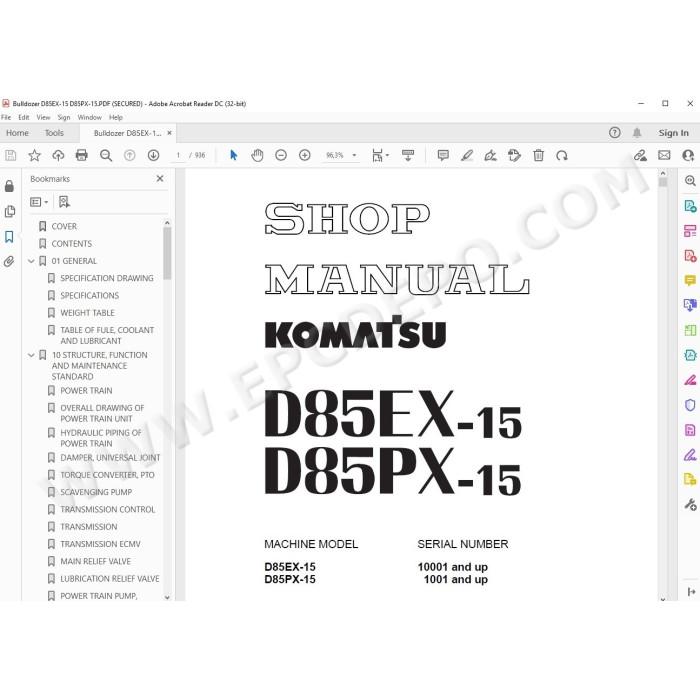This screenshot has height=700, width=700.
Task: Show the security lock settings panel
Action: point(9,186)
